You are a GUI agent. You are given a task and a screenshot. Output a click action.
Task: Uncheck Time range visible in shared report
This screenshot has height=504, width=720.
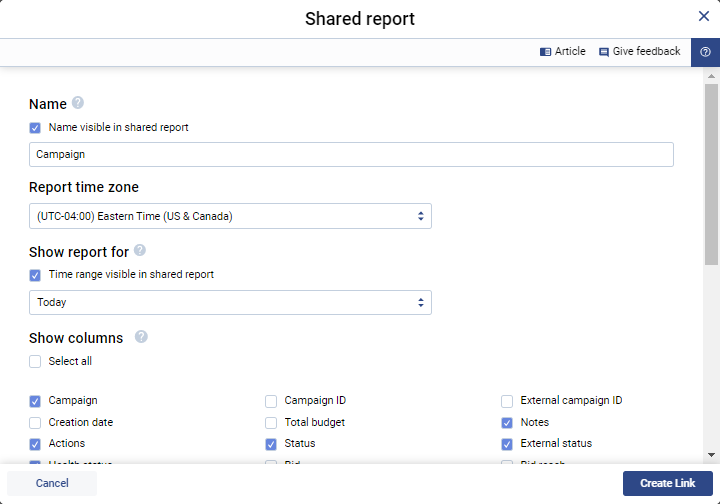tap(35, 275)
